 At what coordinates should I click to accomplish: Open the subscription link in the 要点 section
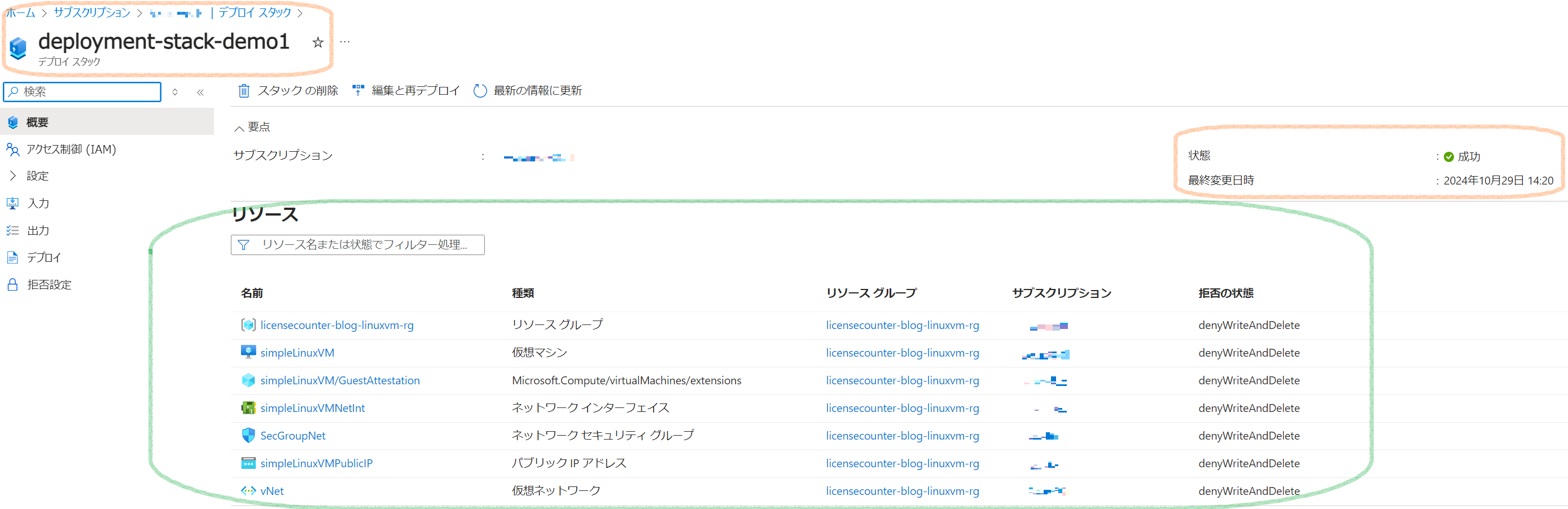538,157
